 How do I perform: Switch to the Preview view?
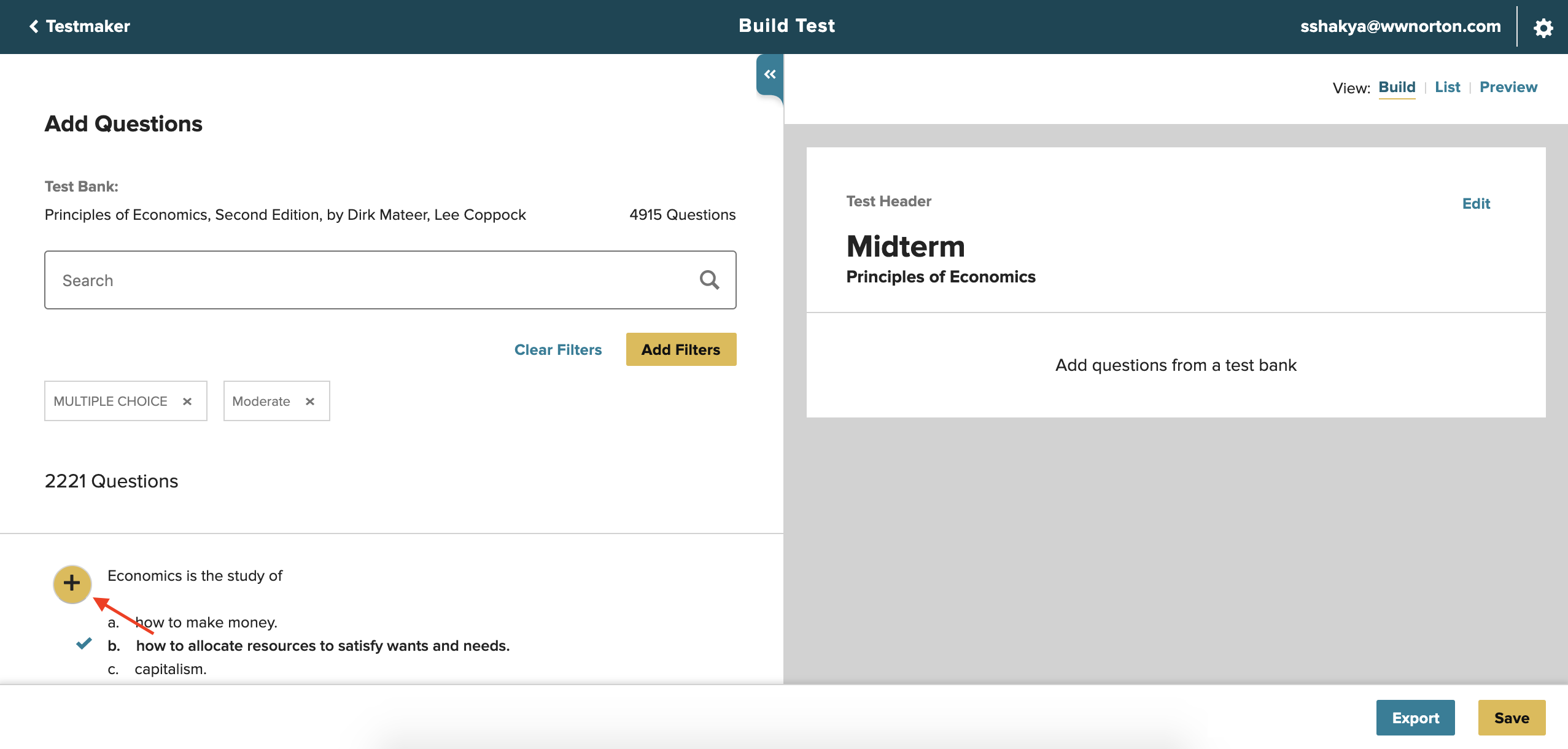(1508, 87)
